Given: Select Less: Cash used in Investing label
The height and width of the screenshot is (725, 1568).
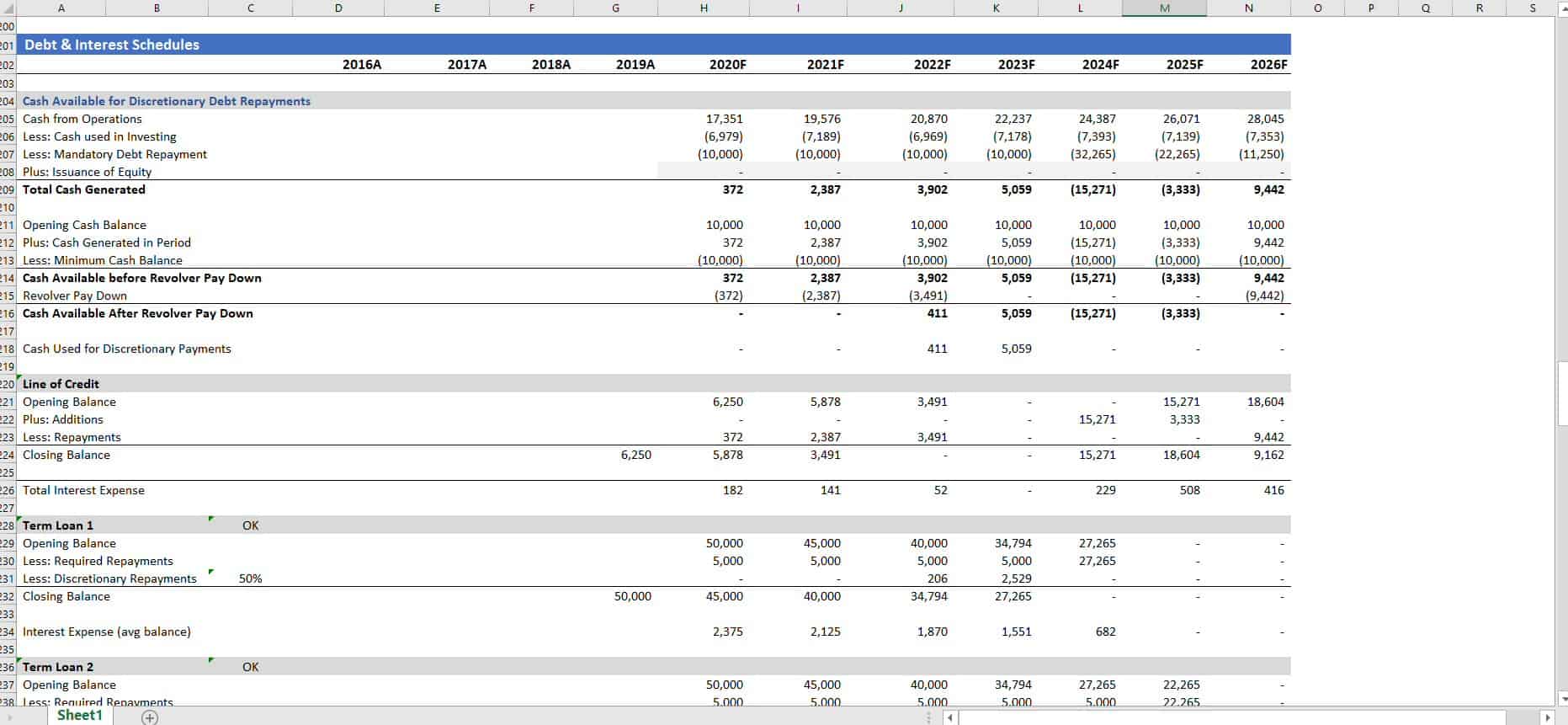Looking at the screenshot, I should (99, 136).
